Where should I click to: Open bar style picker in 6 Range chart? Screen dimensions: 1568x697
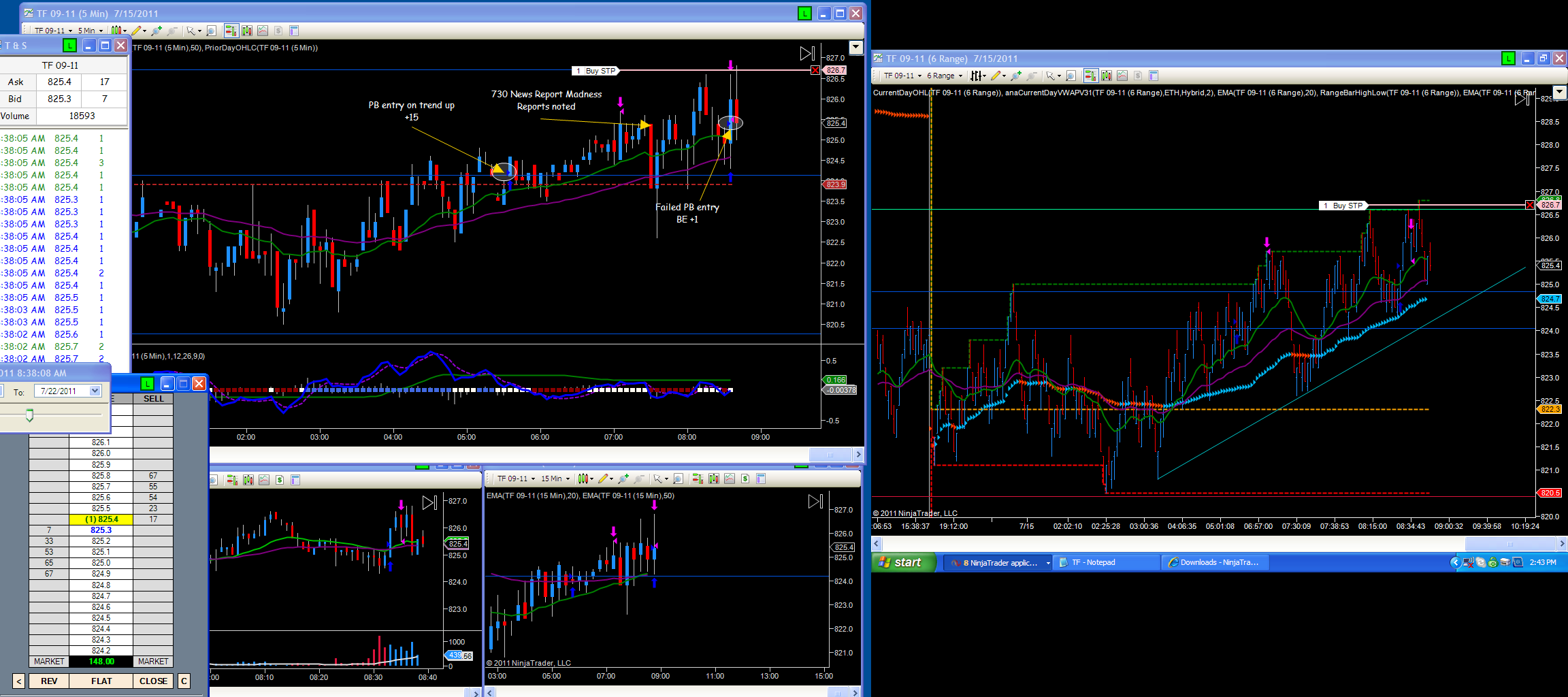click(978, 76)
